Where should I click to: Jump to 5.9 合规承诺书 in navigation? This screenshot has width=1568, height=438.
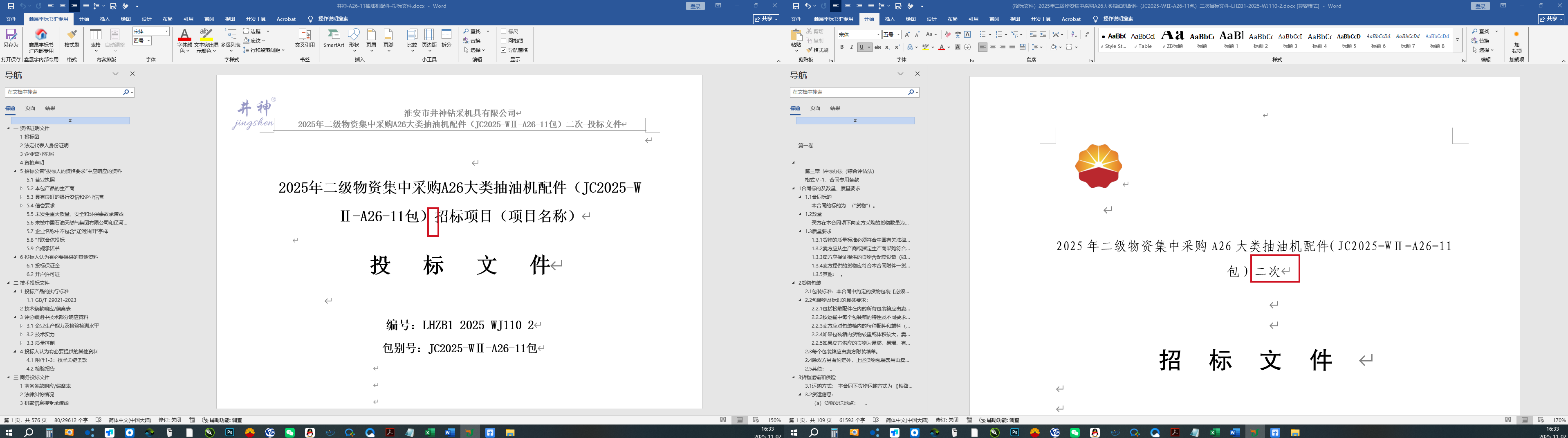click(x=43, y=249)
